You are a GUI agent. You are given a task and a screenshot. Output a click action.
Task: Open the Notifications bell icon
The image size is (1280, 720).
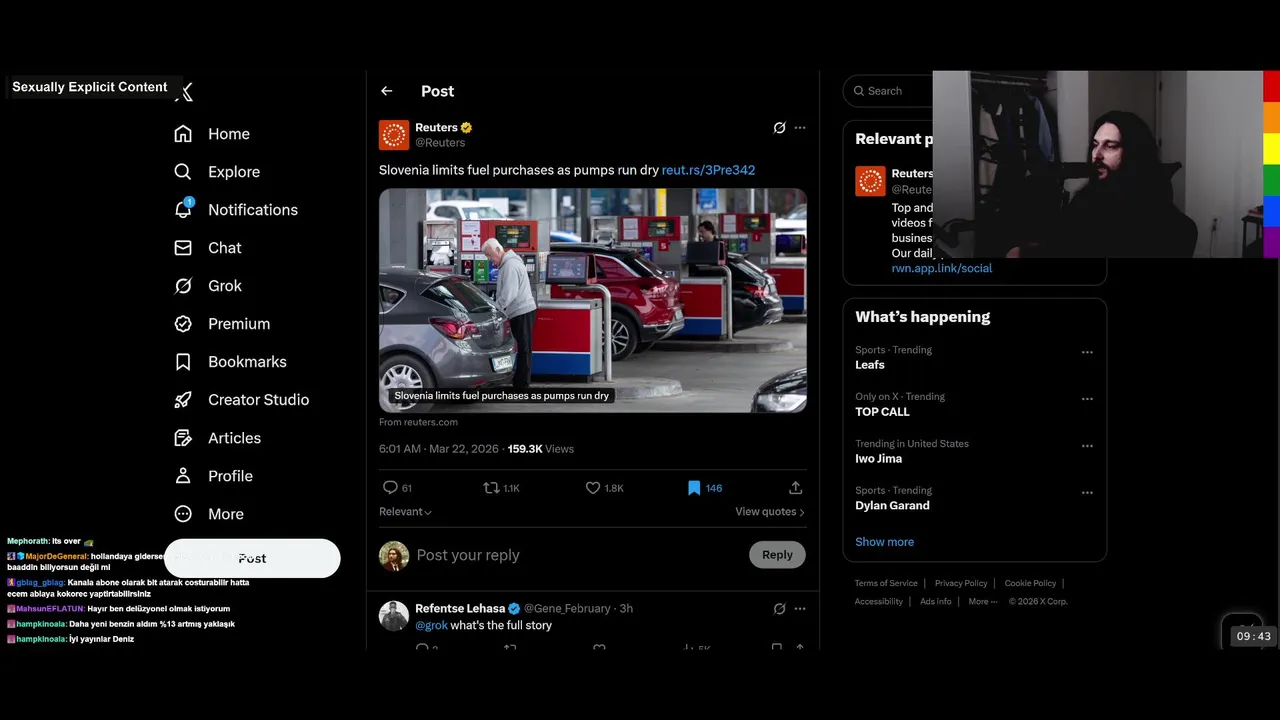point(183,209)
